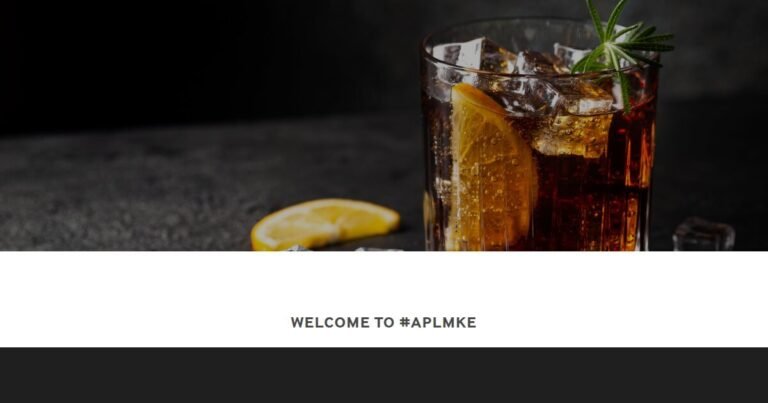Viewport: 768px width, 403px height.
Task: Click the white section left of heading
Action: click(x=145, y=299)
